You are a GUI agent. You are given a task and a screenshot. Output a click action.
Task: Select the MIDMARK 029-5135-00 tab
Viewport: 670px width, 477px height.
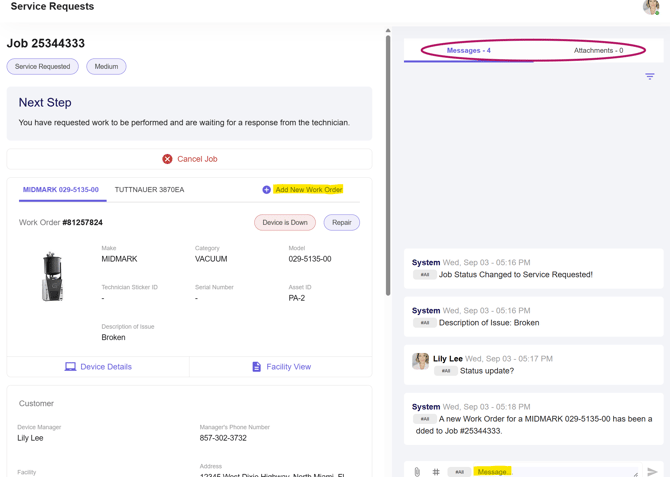[61, 189]
